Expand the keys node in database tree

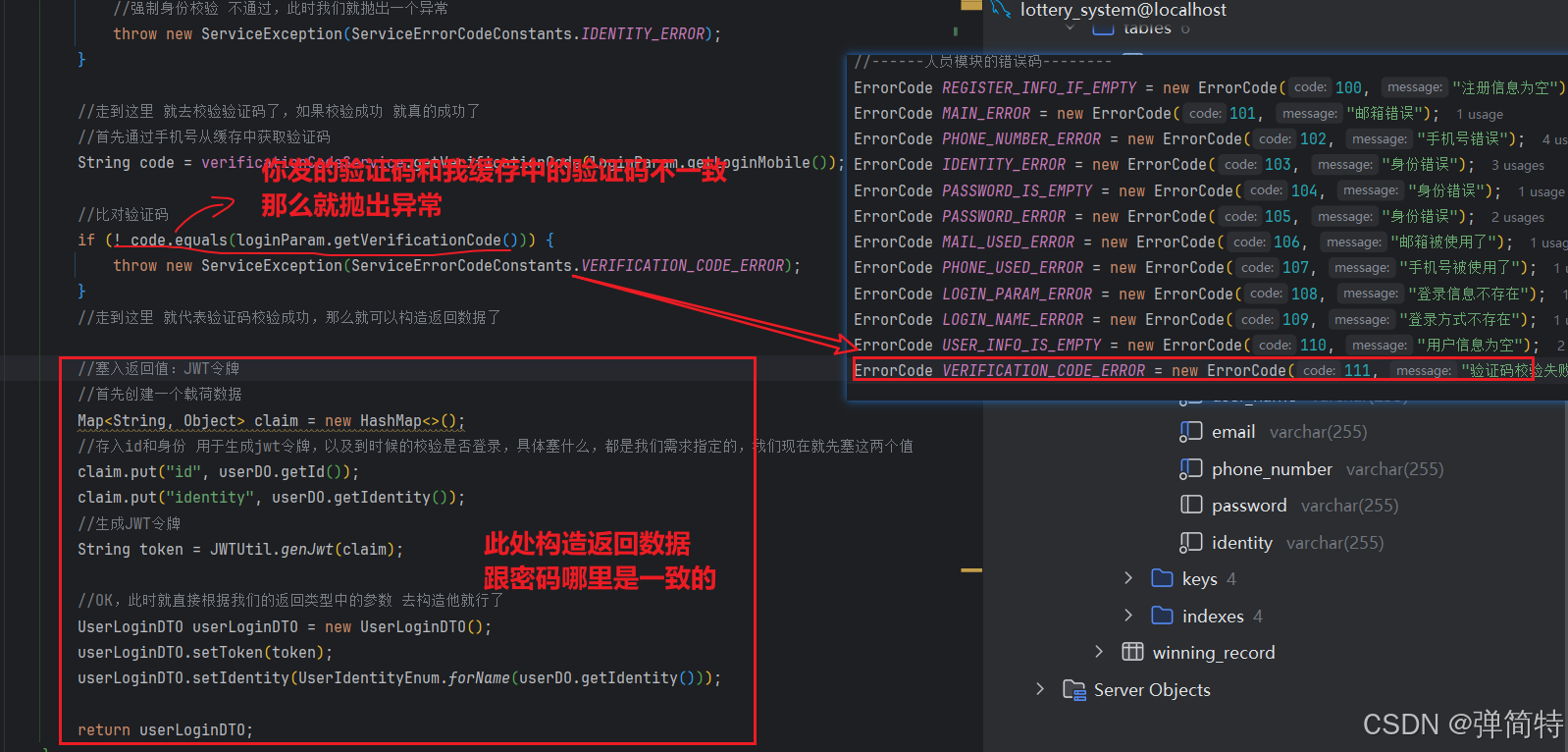coord(1128,578)
